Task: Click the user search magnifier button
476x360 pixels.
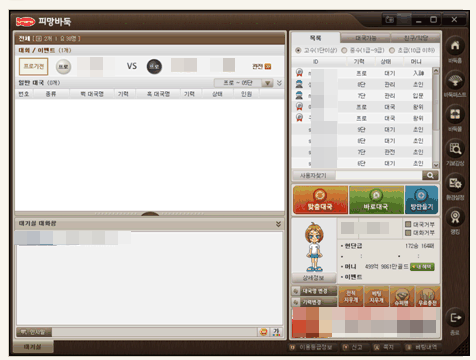Action: pos(430,175)
